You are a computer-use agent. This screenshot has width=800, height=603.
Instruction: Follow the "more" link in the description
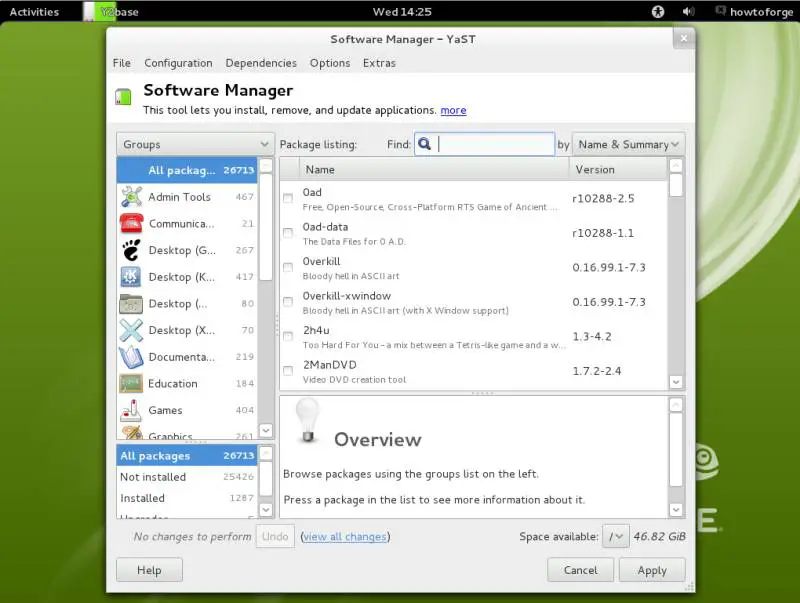click(x=453, y=110)
